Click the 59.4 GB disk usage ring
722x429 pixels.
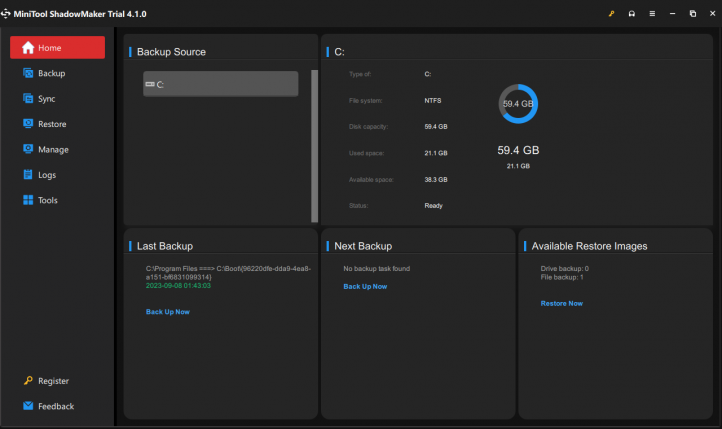click(518, 104)
